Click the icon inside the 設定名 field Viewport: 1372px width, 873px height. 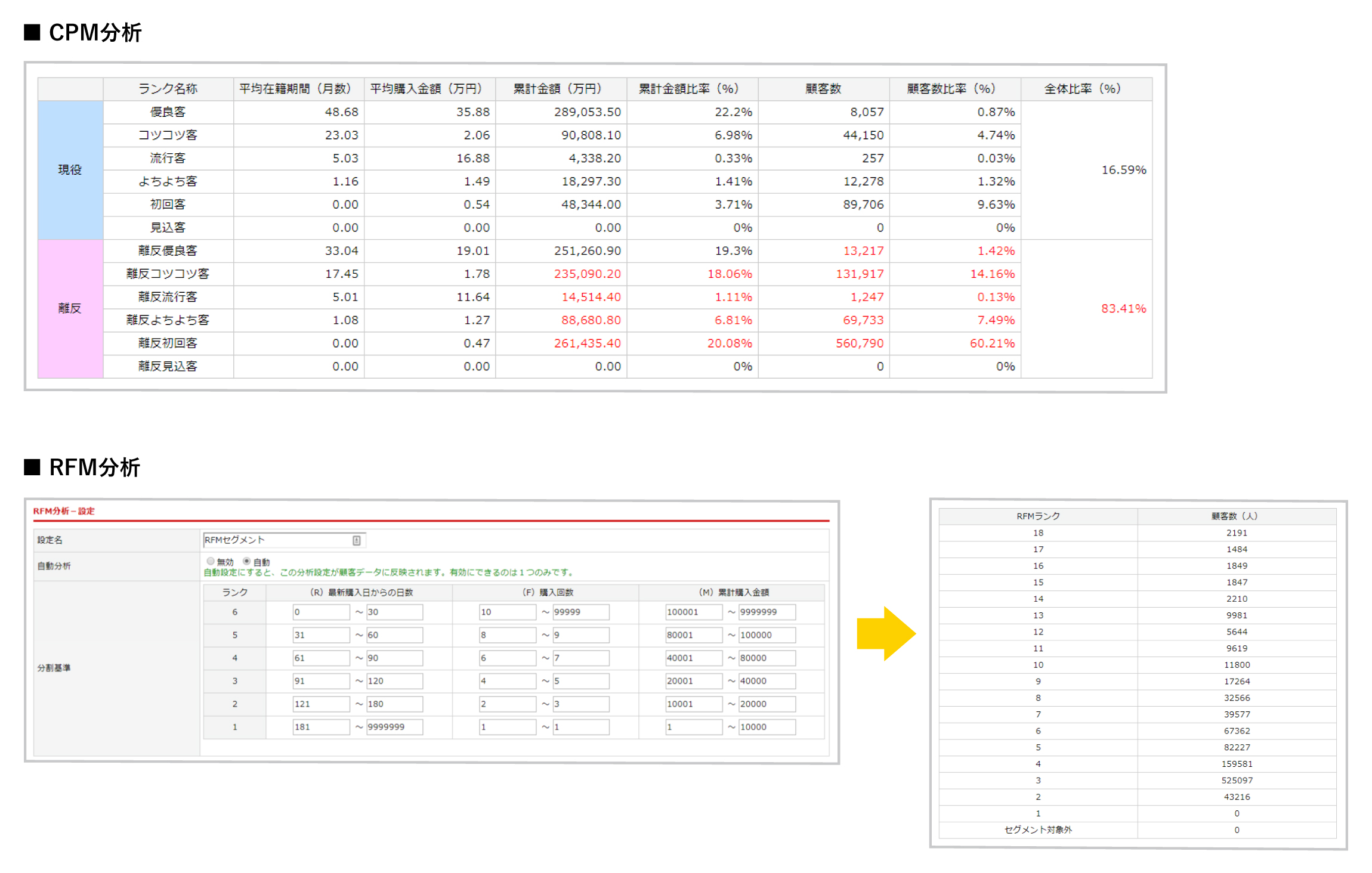tap(356, 540)
